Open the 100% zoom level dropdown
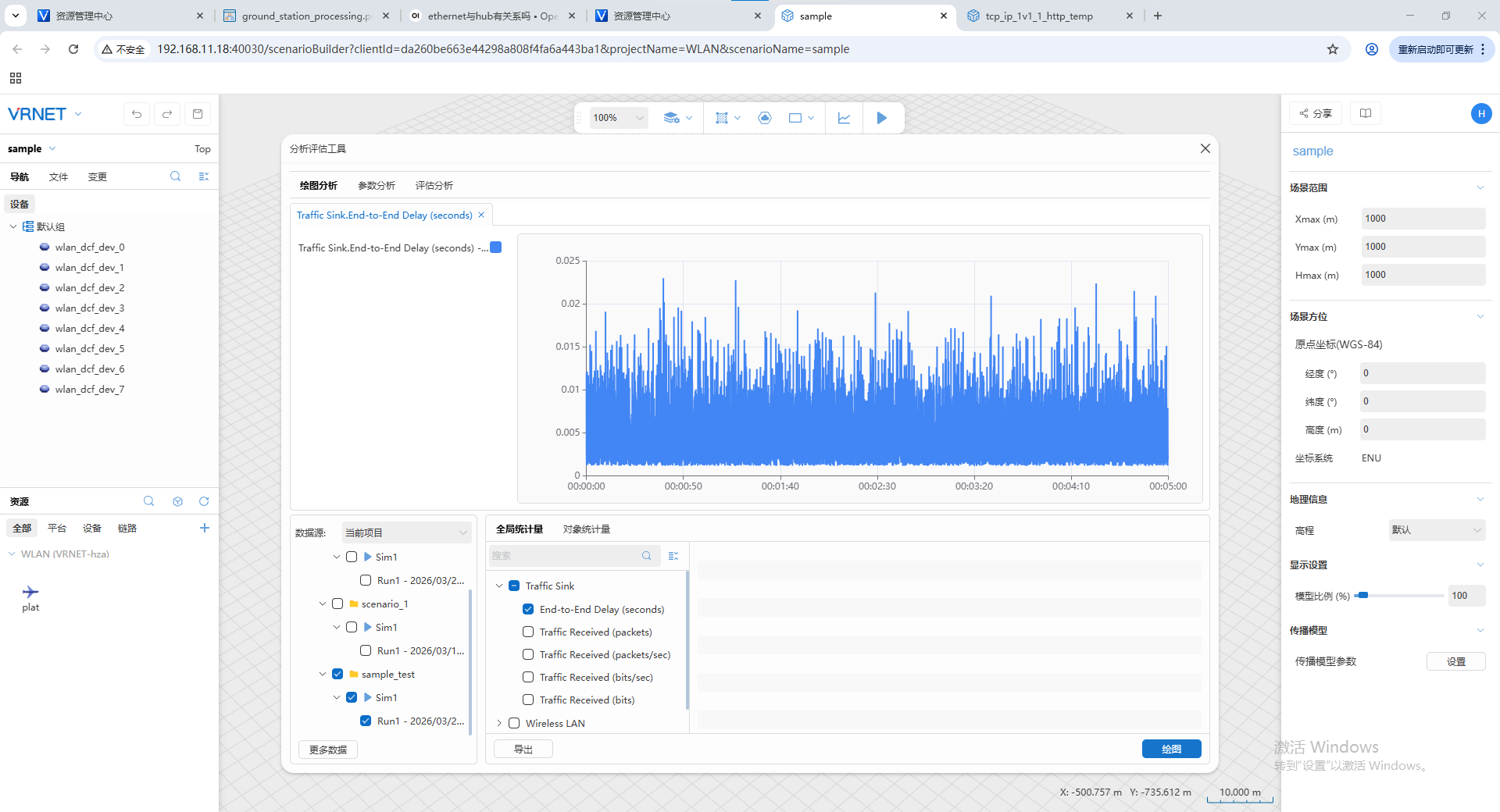The image size is (1500, 812). point(618,118)
